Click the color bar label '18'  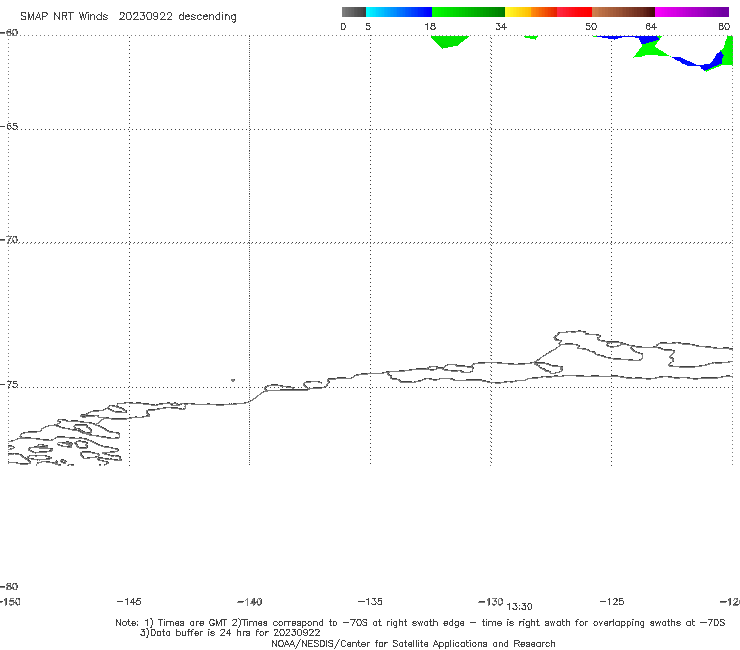click(x=430, y=26)
